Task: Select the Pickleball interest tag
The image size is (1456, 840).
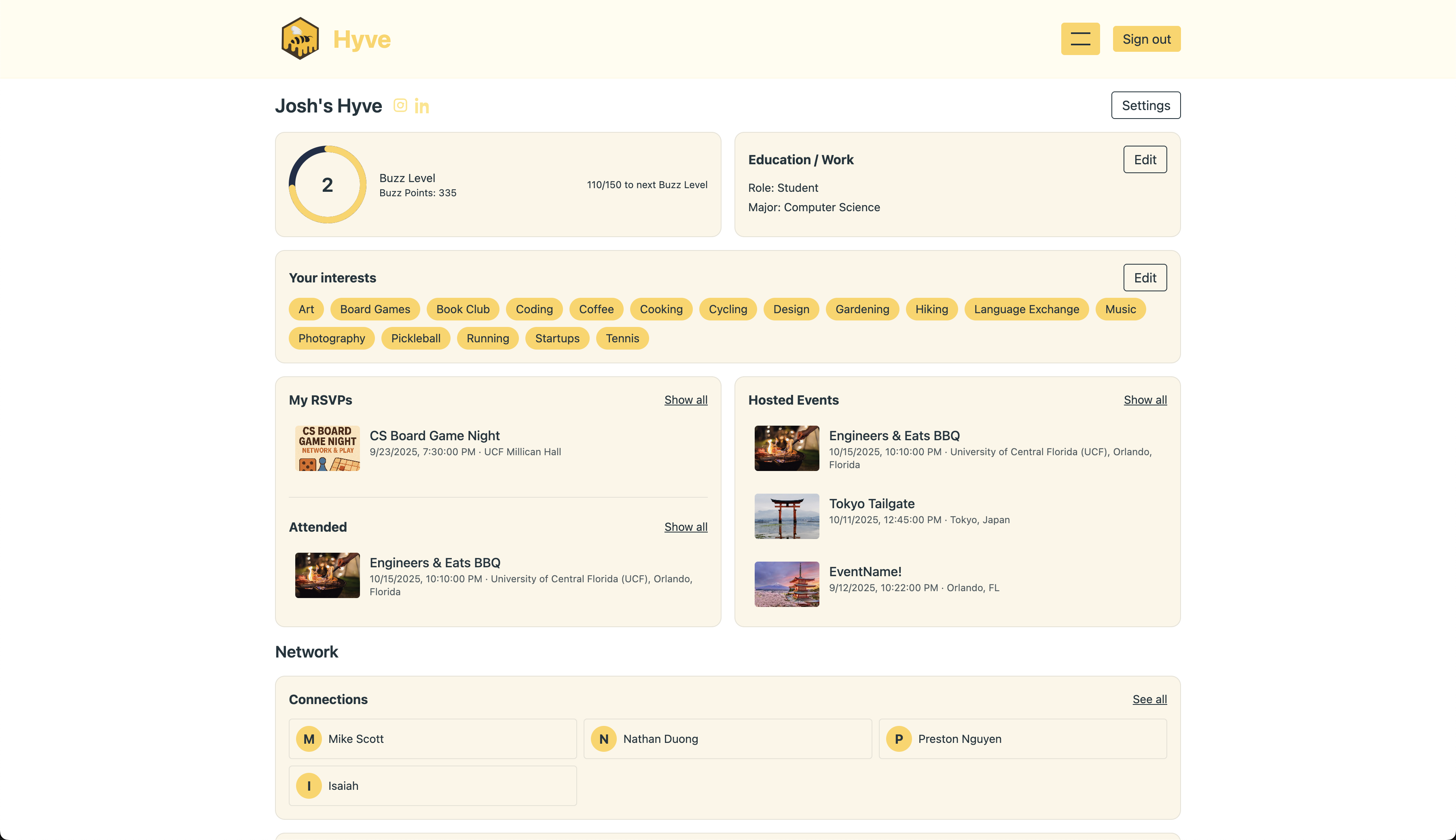Action: click(x=415, y=338)
